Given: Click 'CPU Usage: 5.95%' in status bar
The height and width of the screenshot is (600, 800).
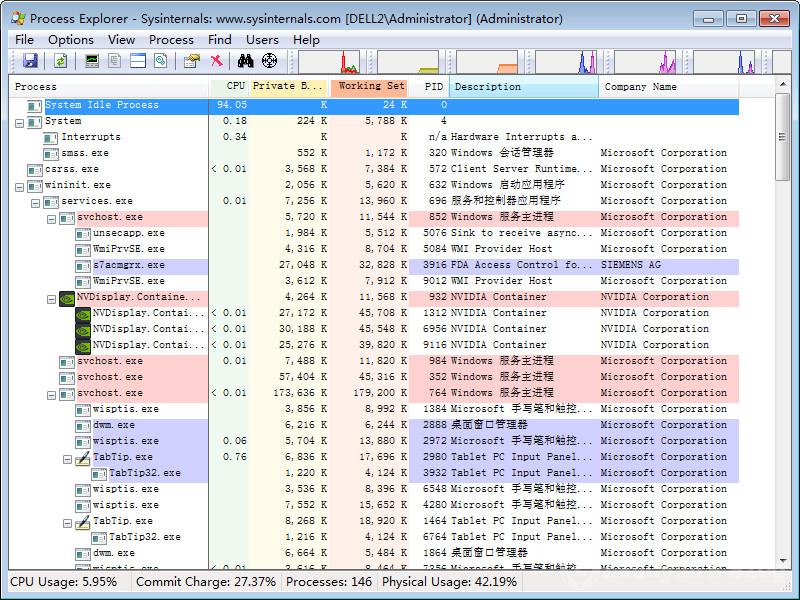Looking at the screenshot, I should (x=64, y=582).
